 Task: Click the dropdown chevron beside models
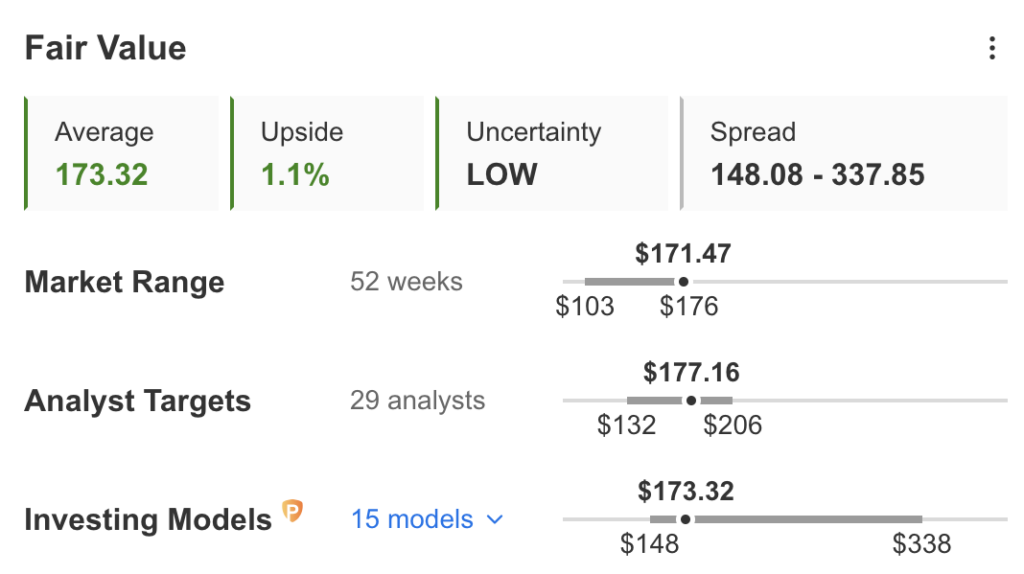(x=494, y=520)
